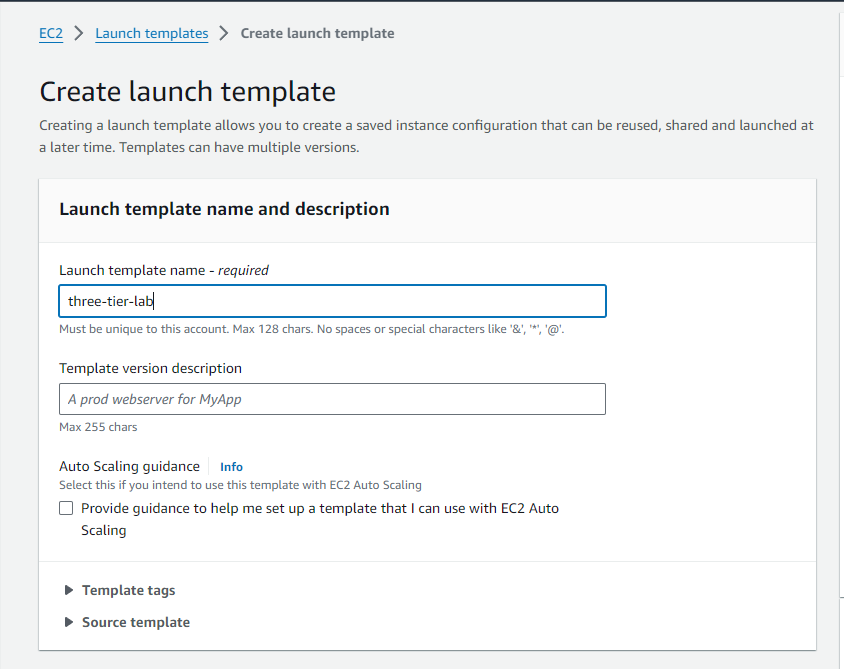Click the EC2 breadcrumb link

pyautogui.click(x=51, y=33)
